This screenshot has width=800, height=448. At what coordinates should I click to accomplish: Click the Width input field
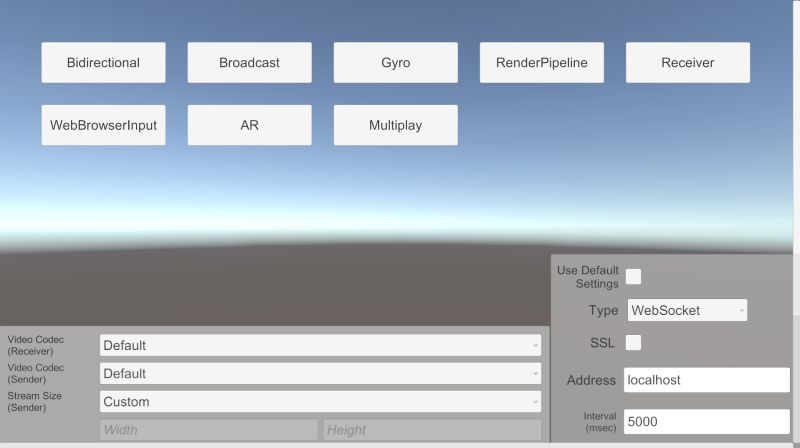coord(209,430)
